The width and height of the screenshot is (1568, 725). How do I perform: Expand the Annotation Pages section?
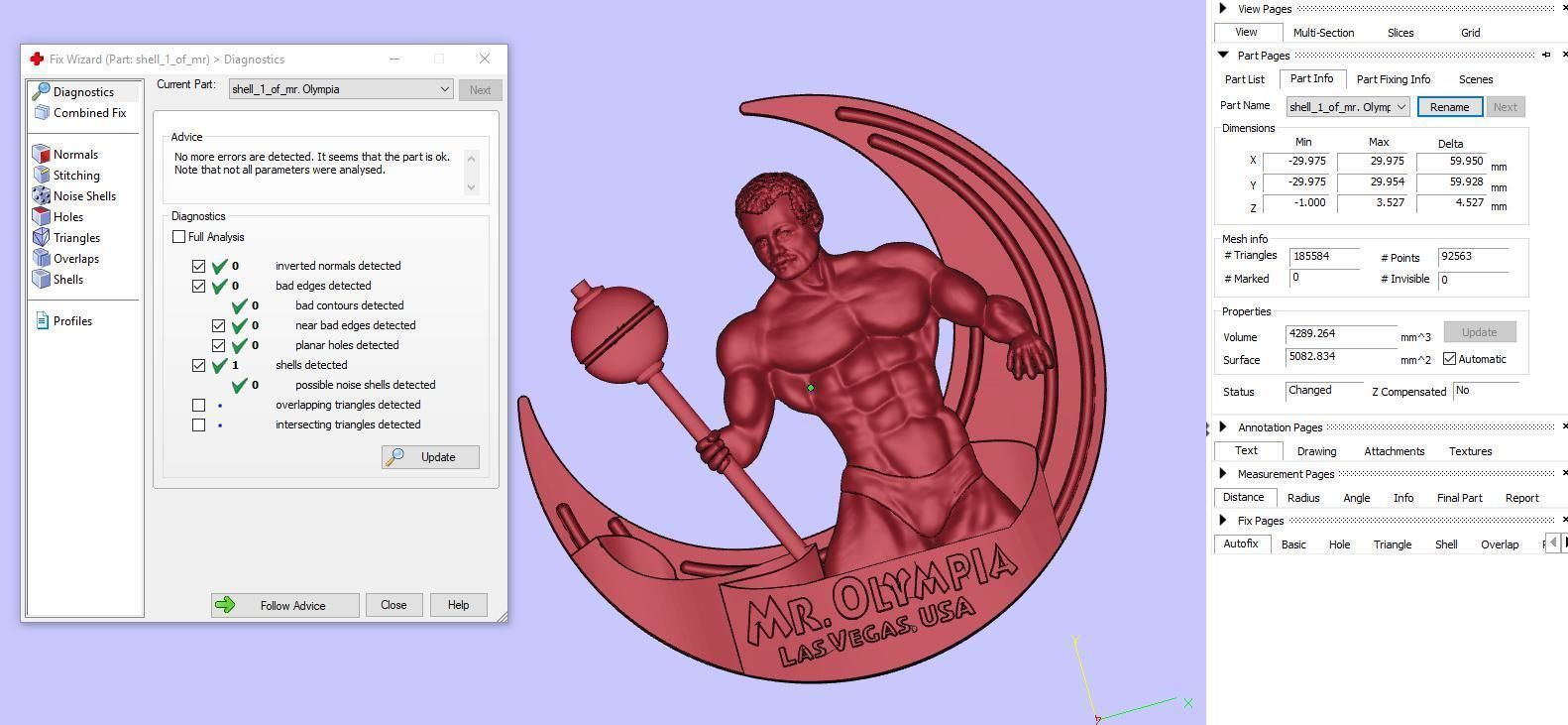[x=1223, y=426]
